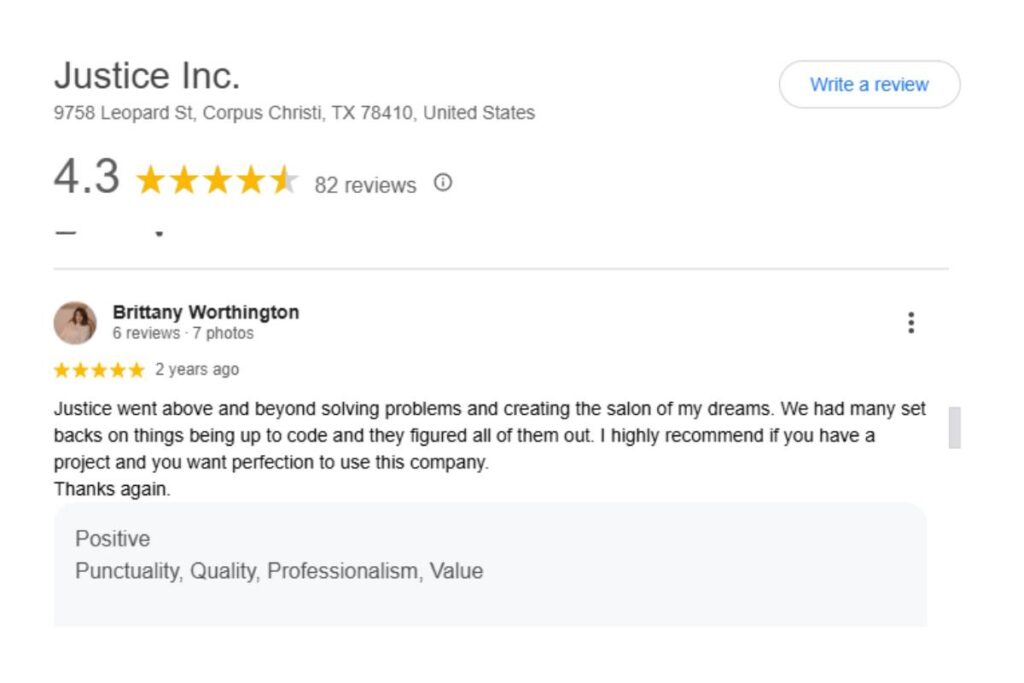
Task: Click the 4.3 rating score
Action: (x=86, y=178)
